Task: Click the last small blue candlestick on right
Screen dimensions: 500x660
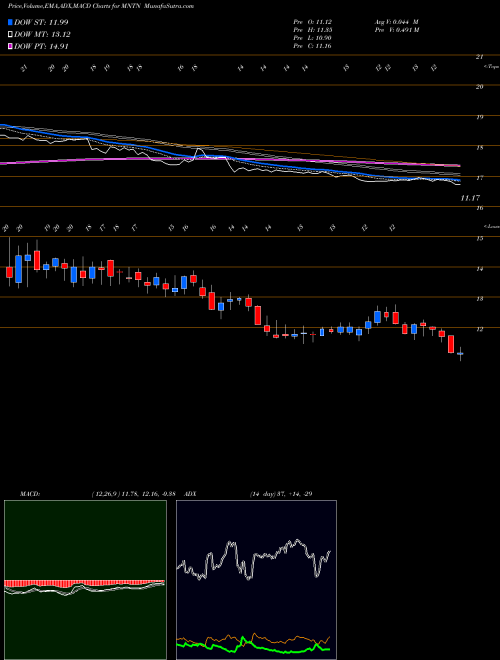Action: click(x=460, y=354)
